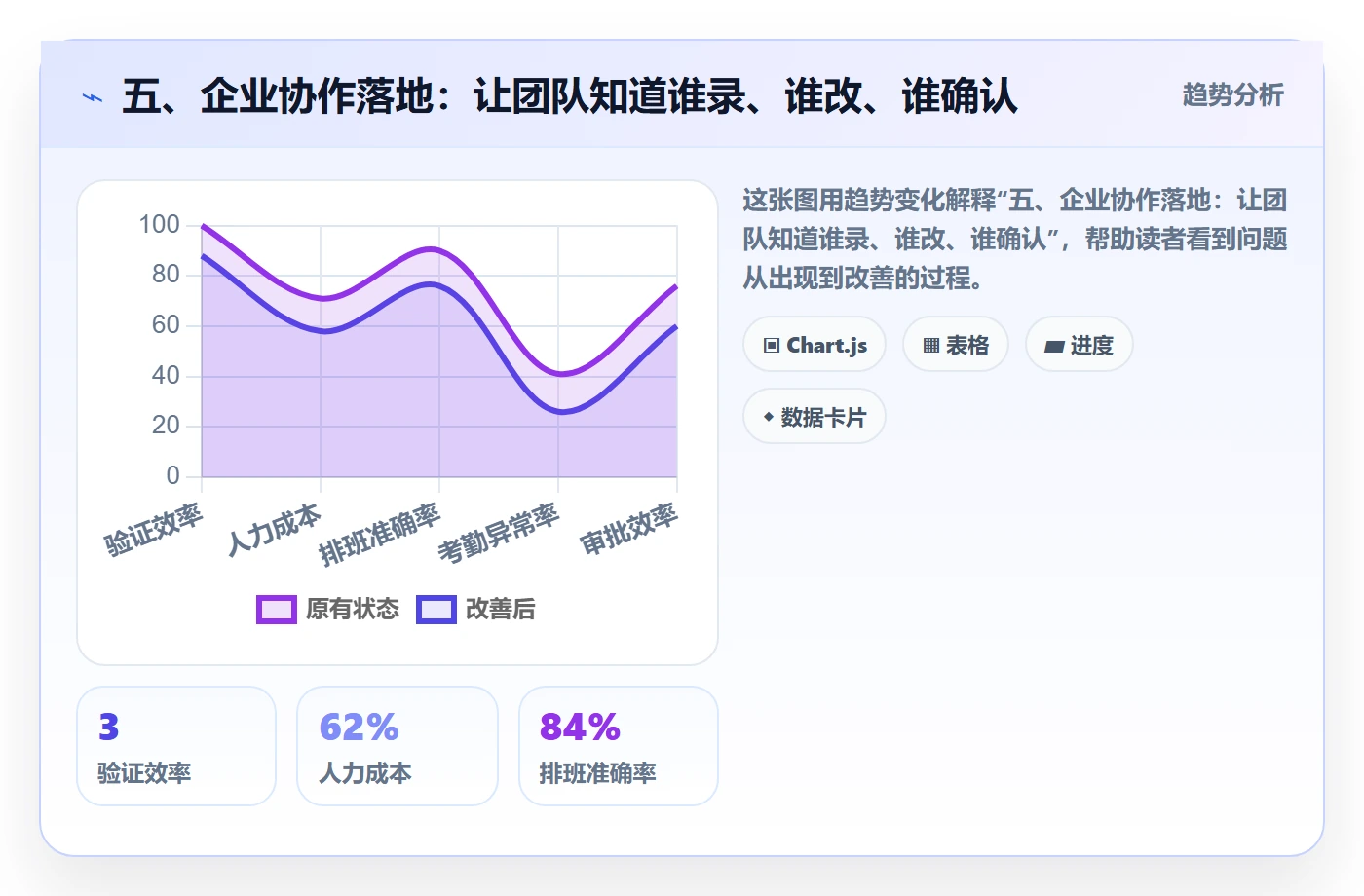Click the 数据卡片 tag chip
Image resolution: width=1364 pixels, height=896 pixels.
click(815, 417)
